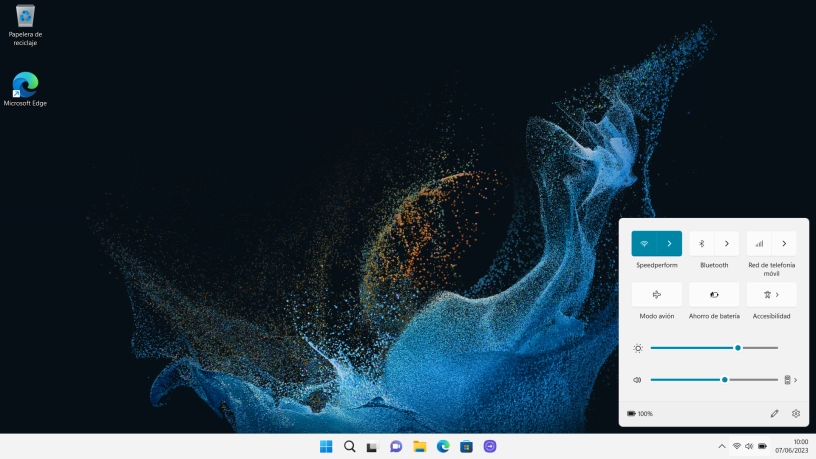Toggle mobile network signal button
Screen dimensions: 816x459
[x=759, y=244]
